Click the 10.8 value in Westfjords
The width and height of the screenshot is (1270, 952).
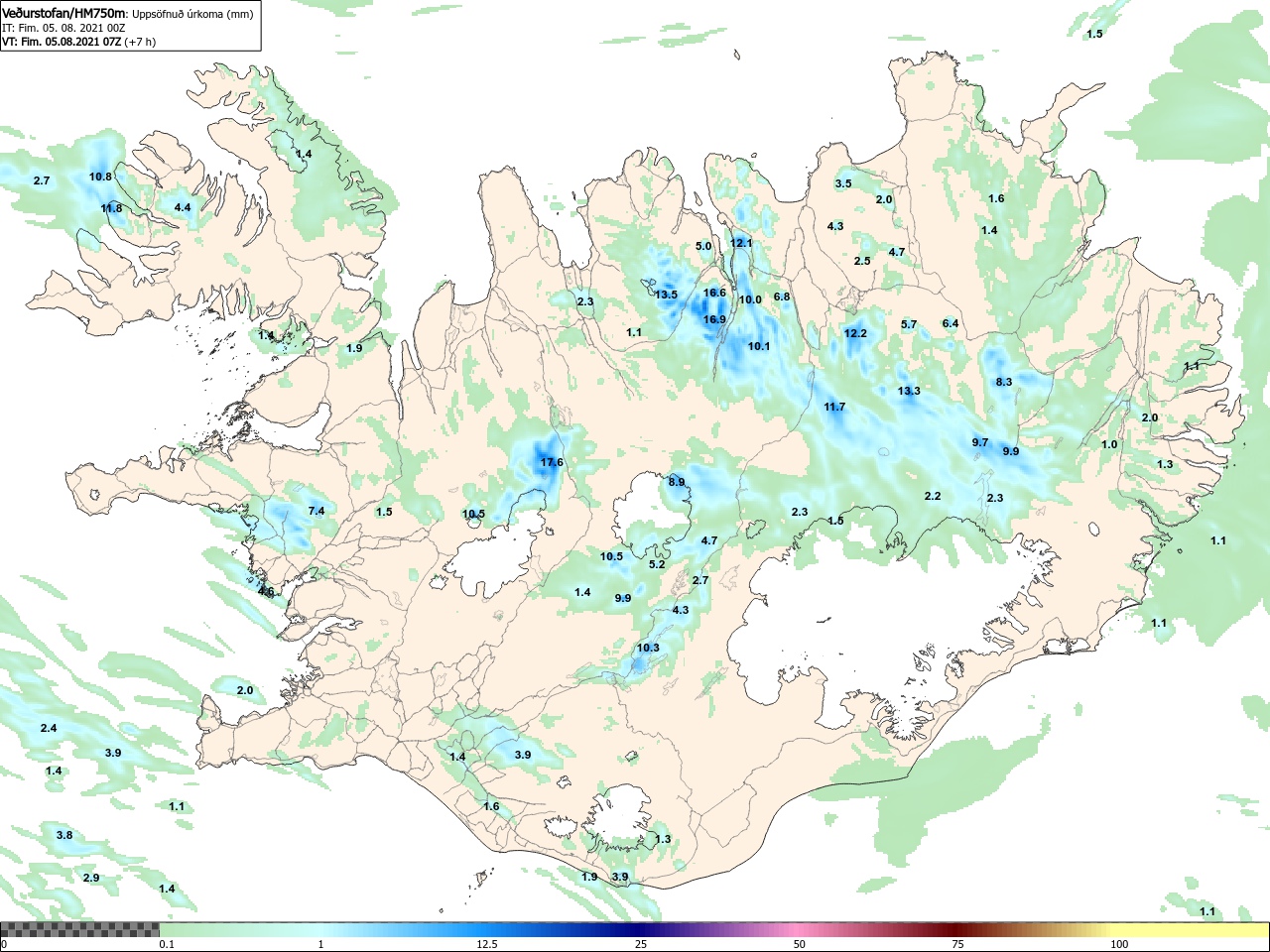tap(100, 177)
